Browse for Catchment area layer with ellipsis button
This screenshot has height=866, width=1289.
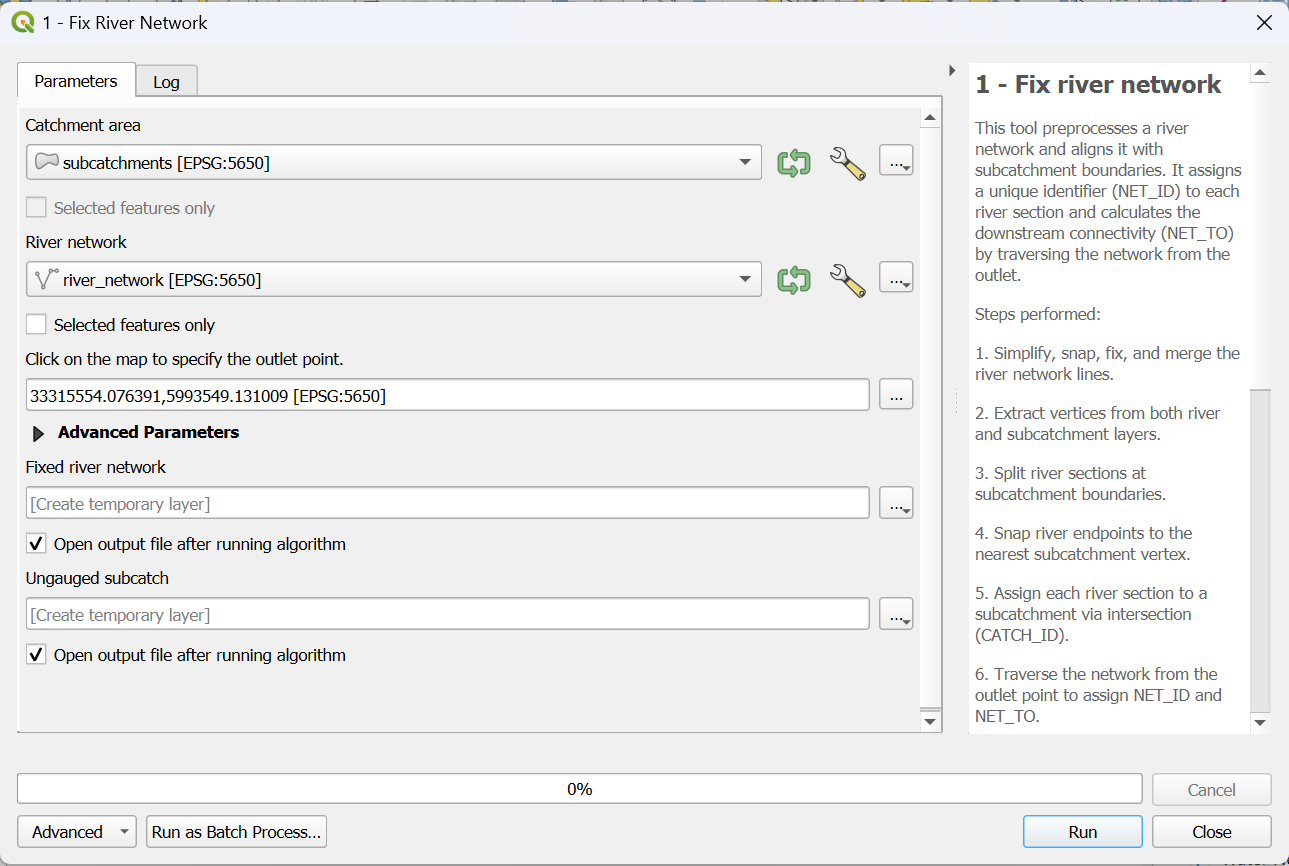896,162
